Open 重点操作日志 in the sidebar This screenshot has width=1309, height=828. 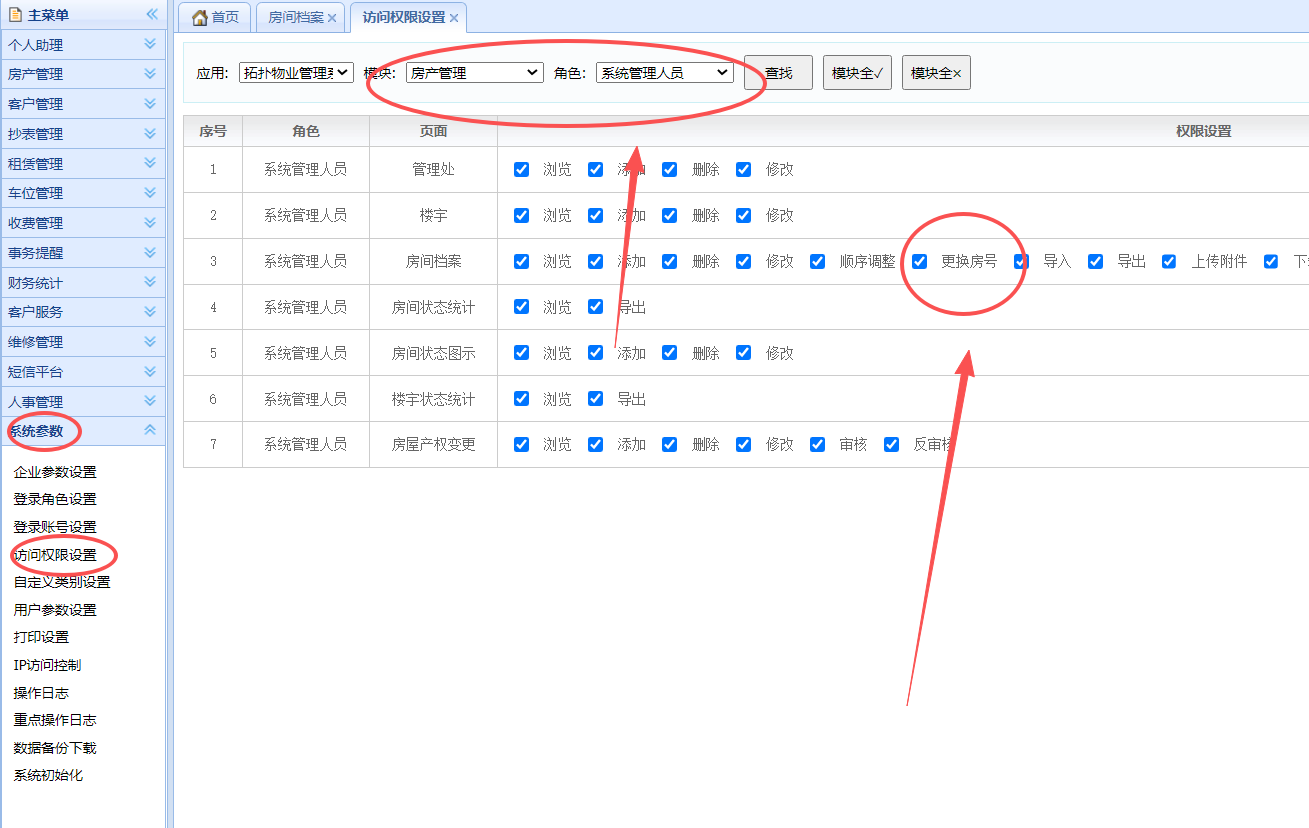55,720
